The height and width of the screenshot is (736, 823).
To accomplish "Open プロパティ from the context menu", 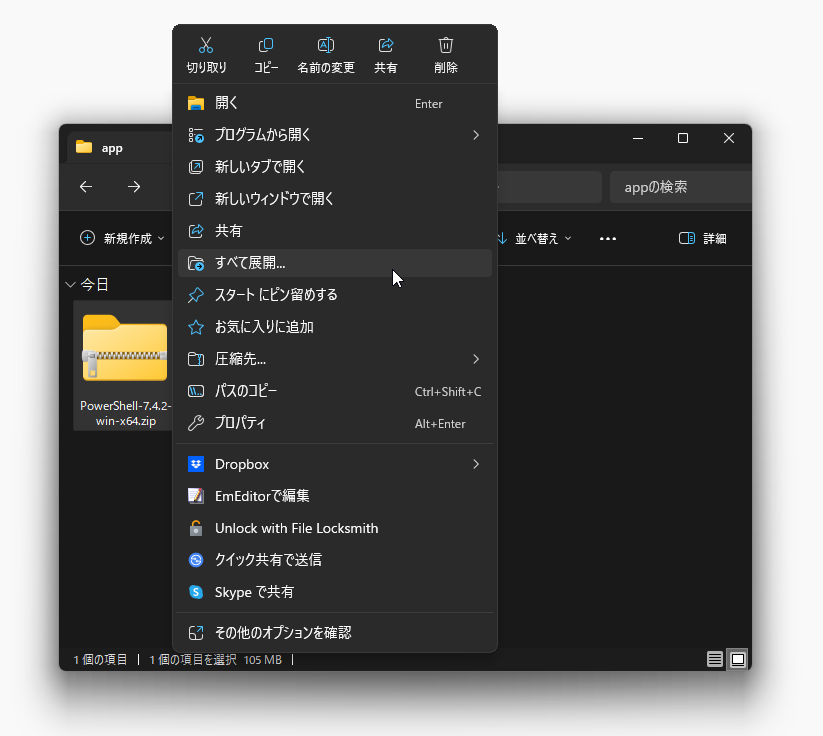I will click(335, 423).
